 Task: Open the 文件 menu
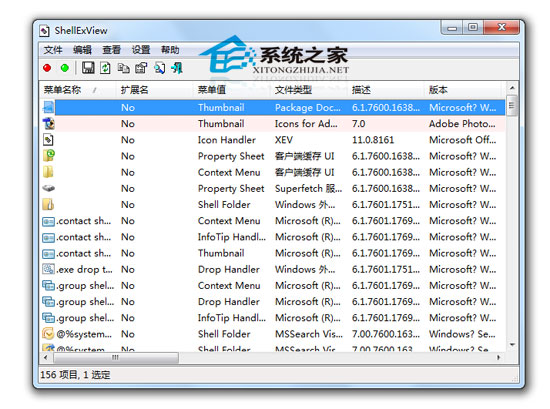click(53, 50)
